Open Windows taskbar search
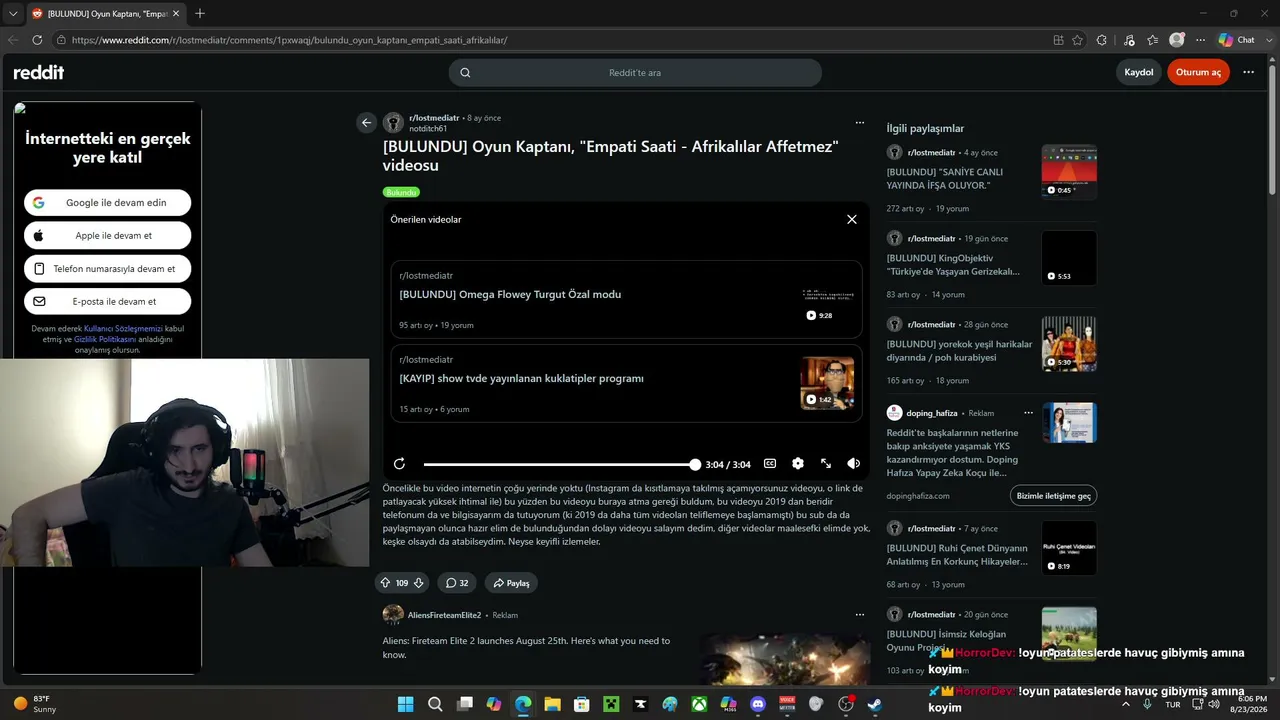Viewport: 1280px width, 720px height. (435, 704)
